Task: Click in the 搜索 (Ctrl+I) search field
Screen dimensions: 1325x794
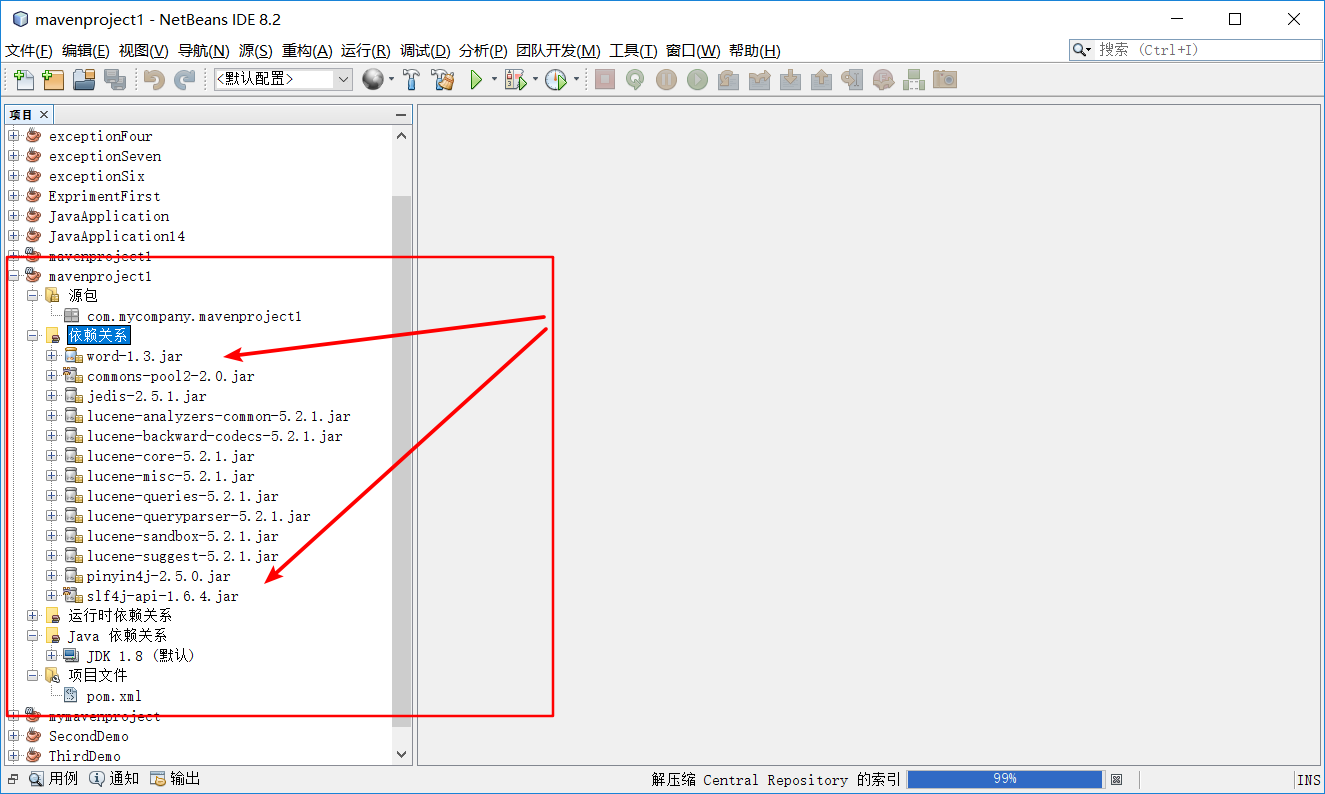Action: coord(1208,49)
